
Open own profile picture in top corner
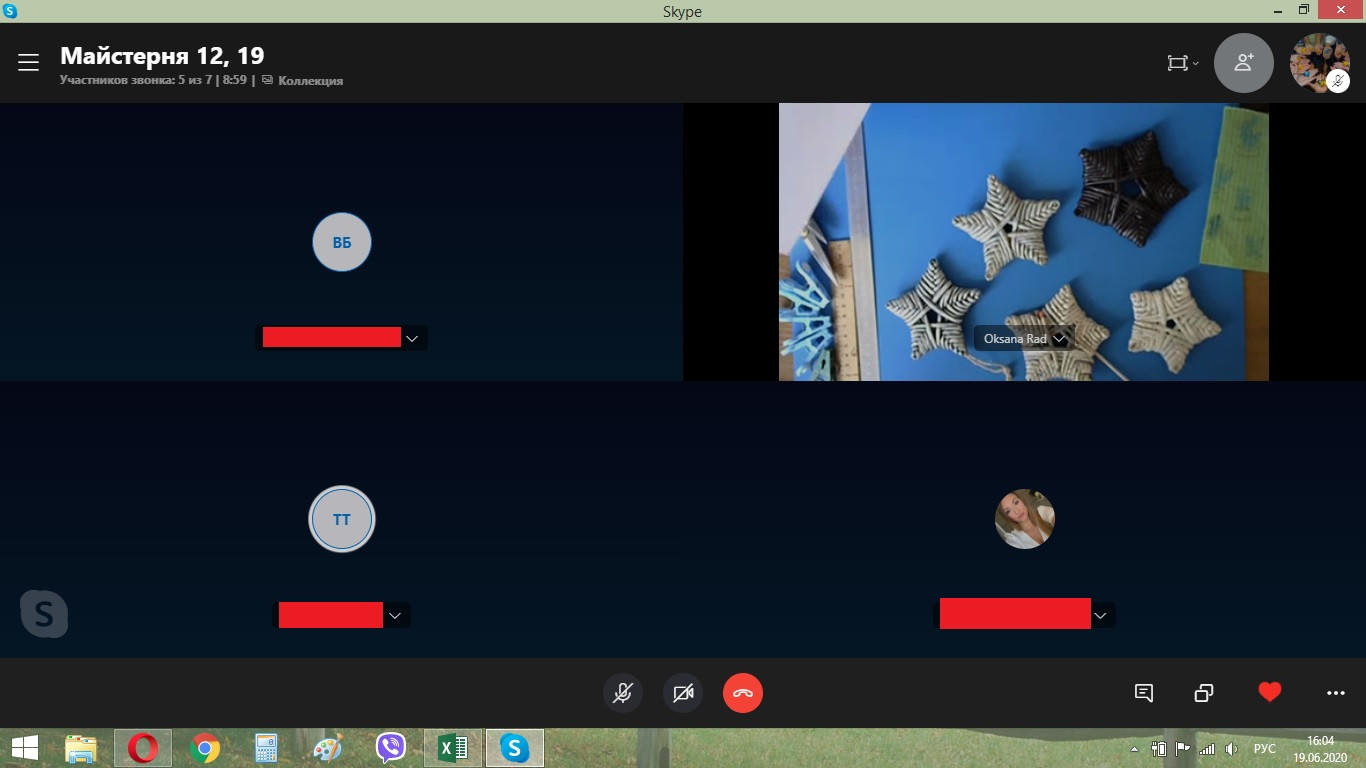point(1319,63)
